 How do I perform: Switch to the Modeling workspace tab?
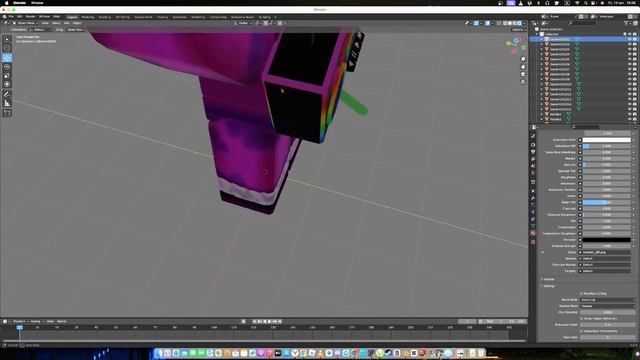point(87,17)
